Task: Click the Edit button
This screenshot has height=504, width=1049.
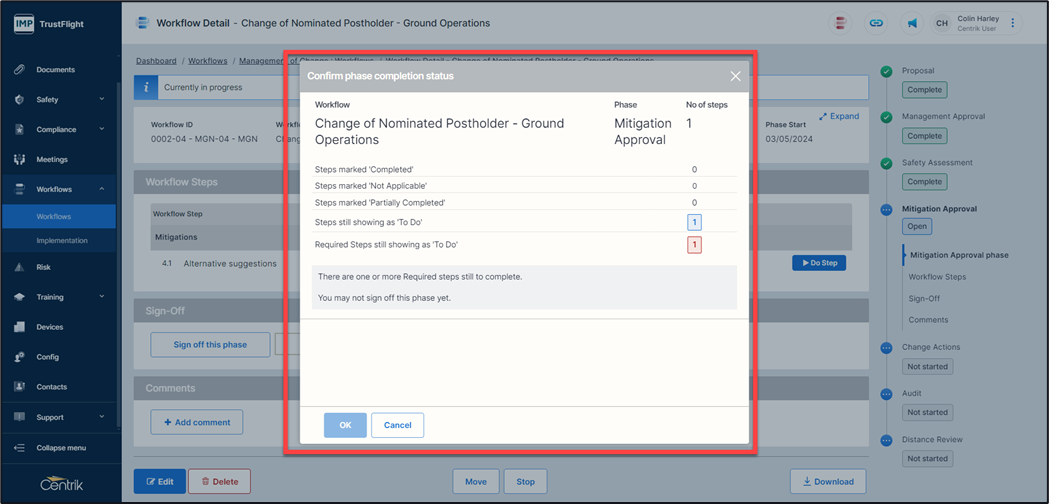Action: [160, 481]
